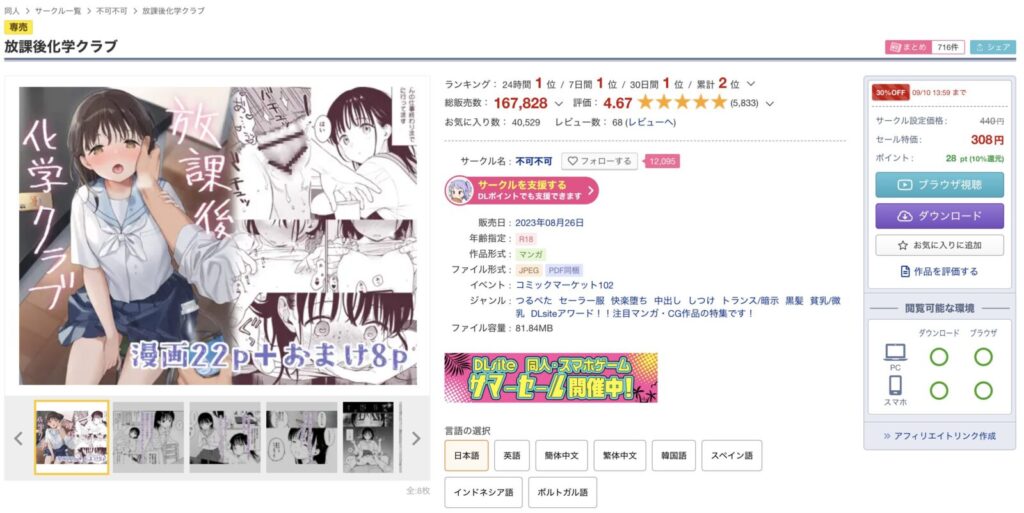1024x513 pixels.
Task: Open the コミックマーケット102 event link
Action: point(564,285)
